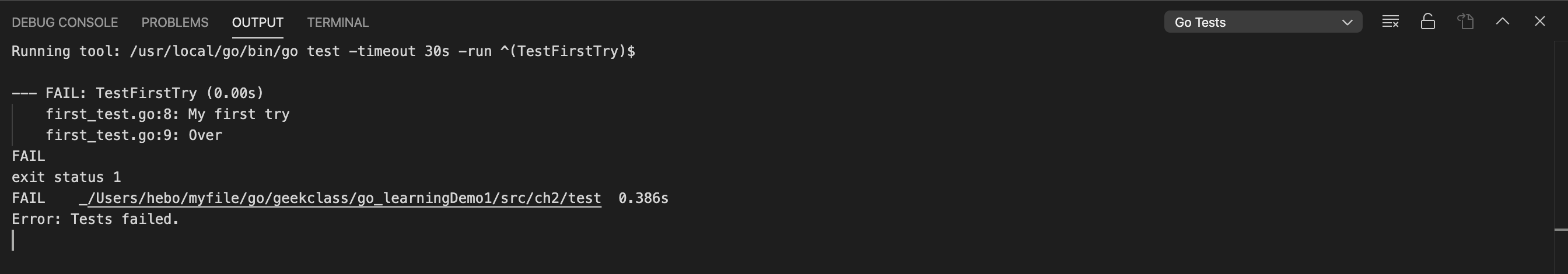Select the OUTPUT tab
Screen dimensions: 1568x274
click(x=257, y=23)
